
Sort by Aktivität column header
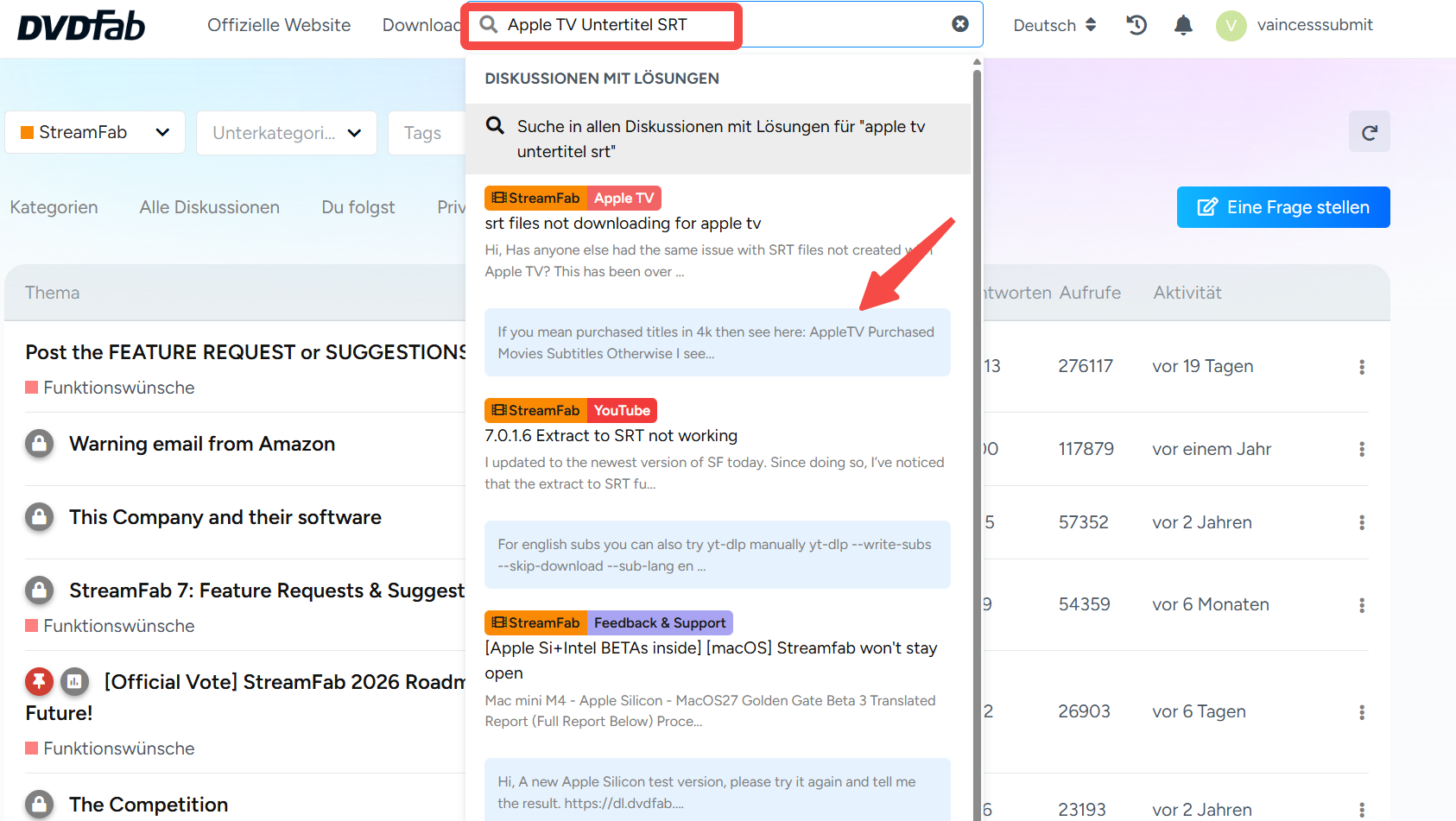point(1187,293)
